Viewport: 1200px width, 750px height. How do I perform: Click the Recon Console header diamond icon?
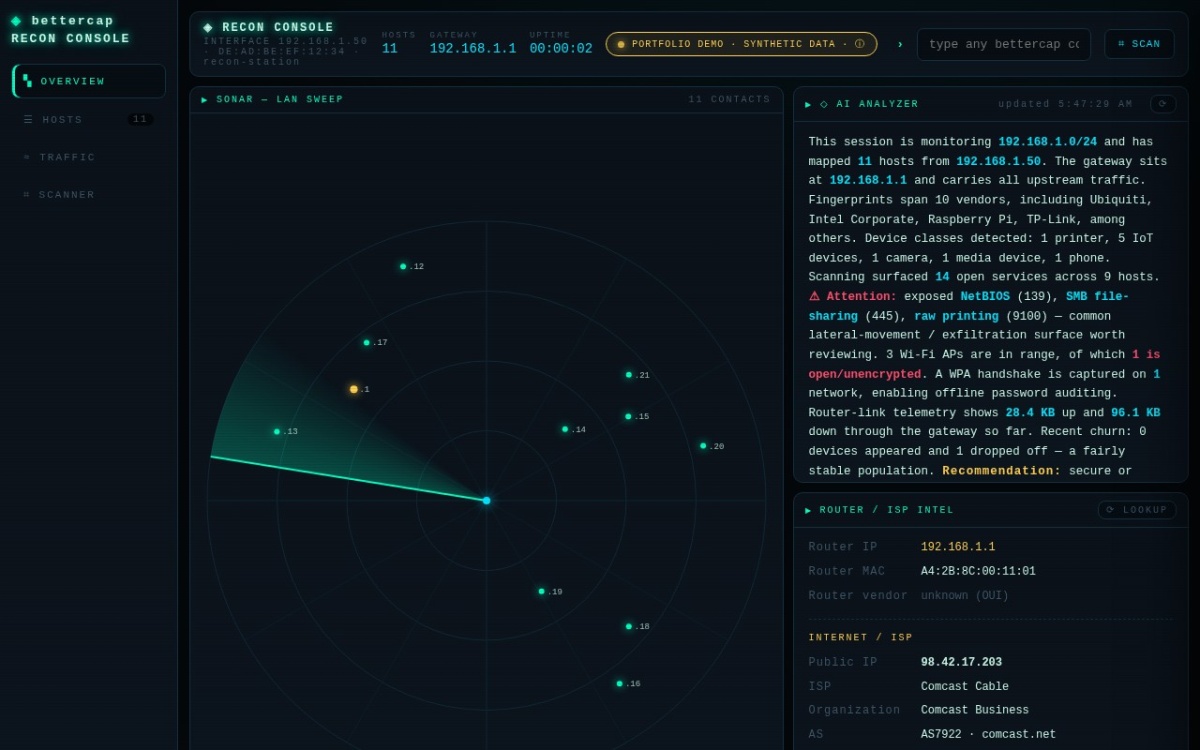click(208, 28)
